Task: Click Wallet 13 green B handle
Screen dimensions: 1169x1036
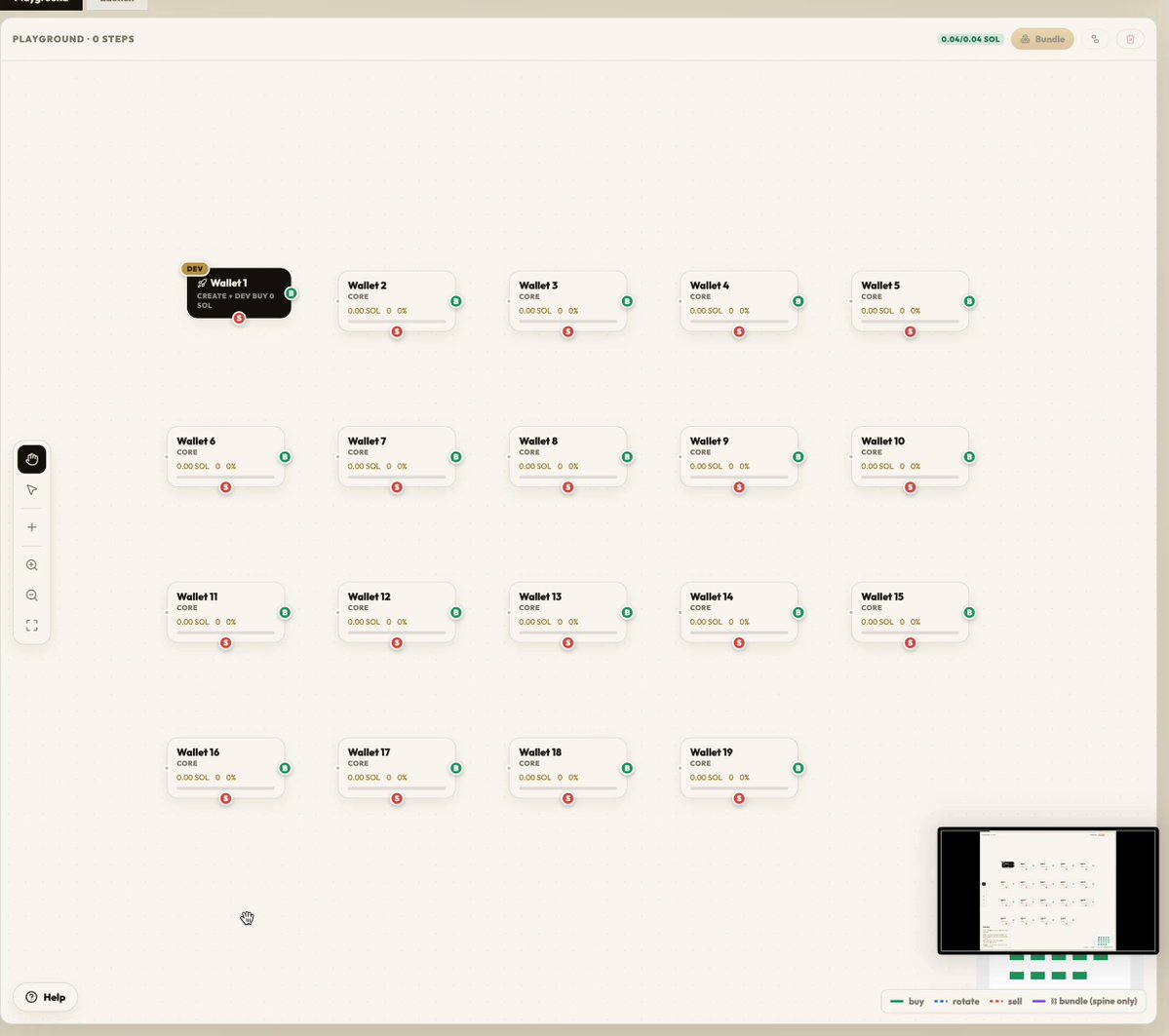Action: pyautogui.click(x=627, y=613)
